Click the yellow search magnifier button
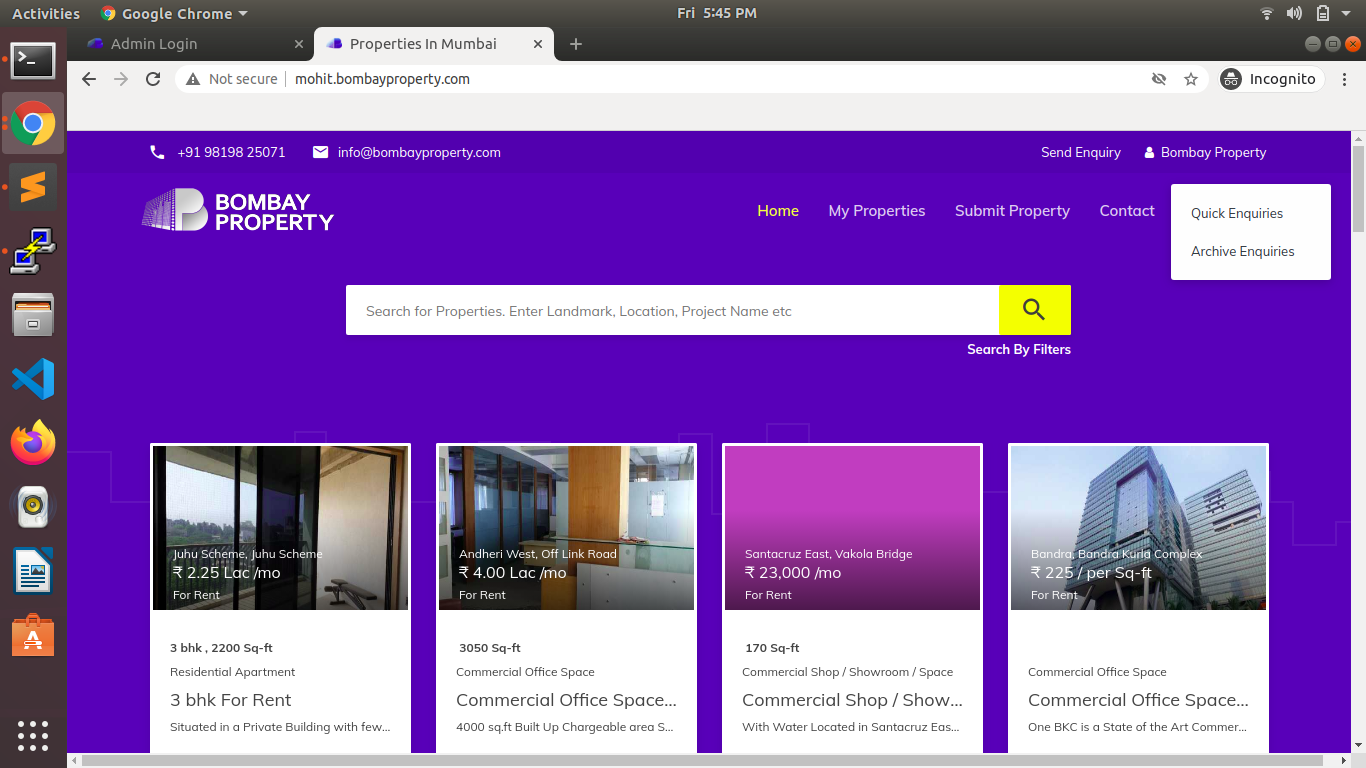Image resolution: width=1366 pixels, height=768 pixels. coord(1034,310)
